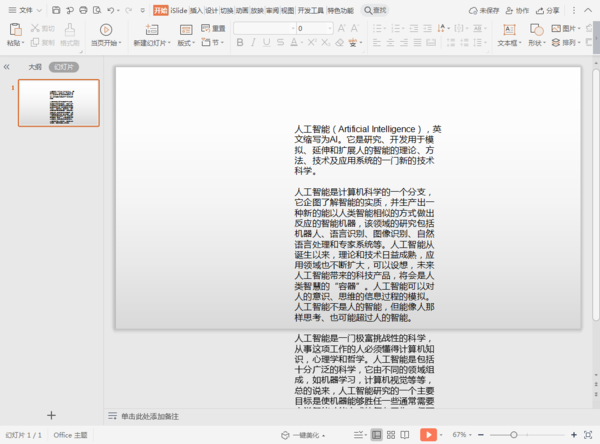This screenshot has height=444, width=600.
Task: Click the new slide (新建幻灯片) icon
Action: click(x=152, y=29)
